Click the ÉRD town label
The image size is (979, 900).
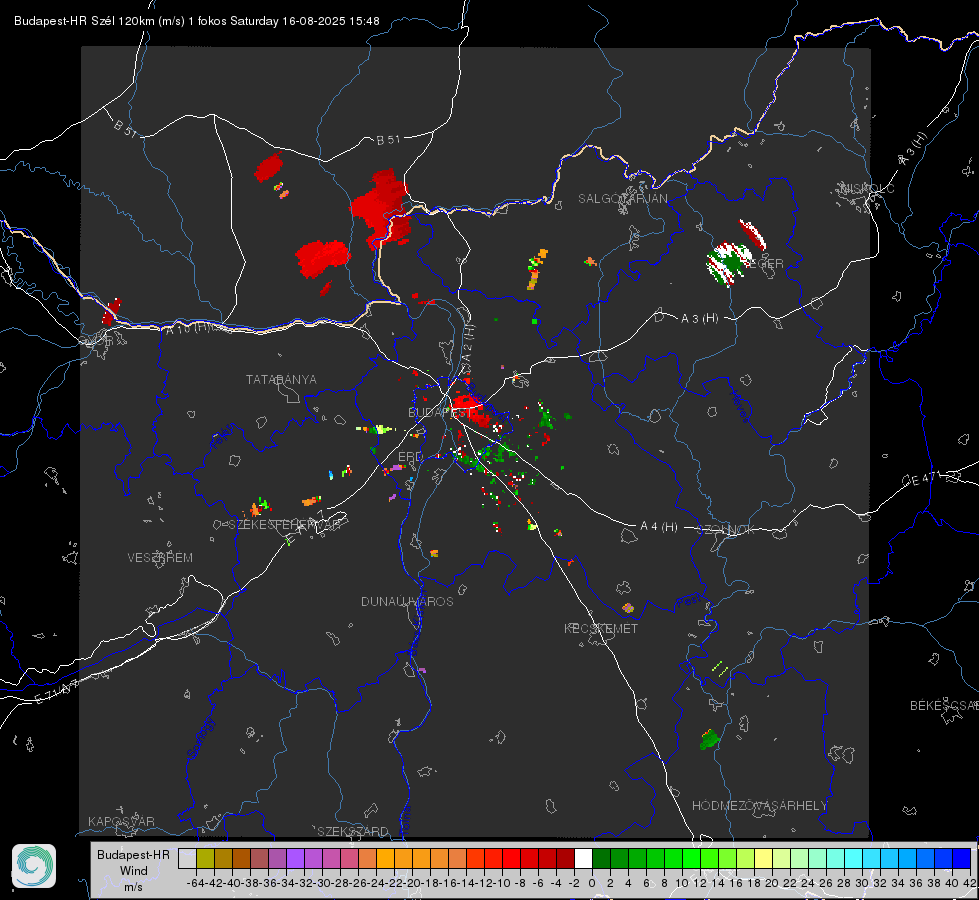click(x=410, y=457)
